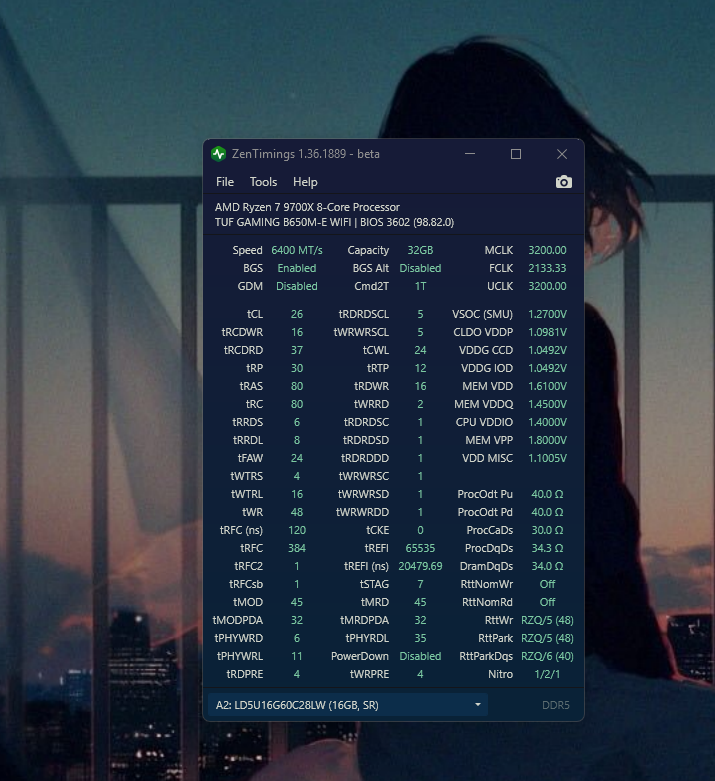Click the MEM VDD value 1.6100V

coord(547,386)
